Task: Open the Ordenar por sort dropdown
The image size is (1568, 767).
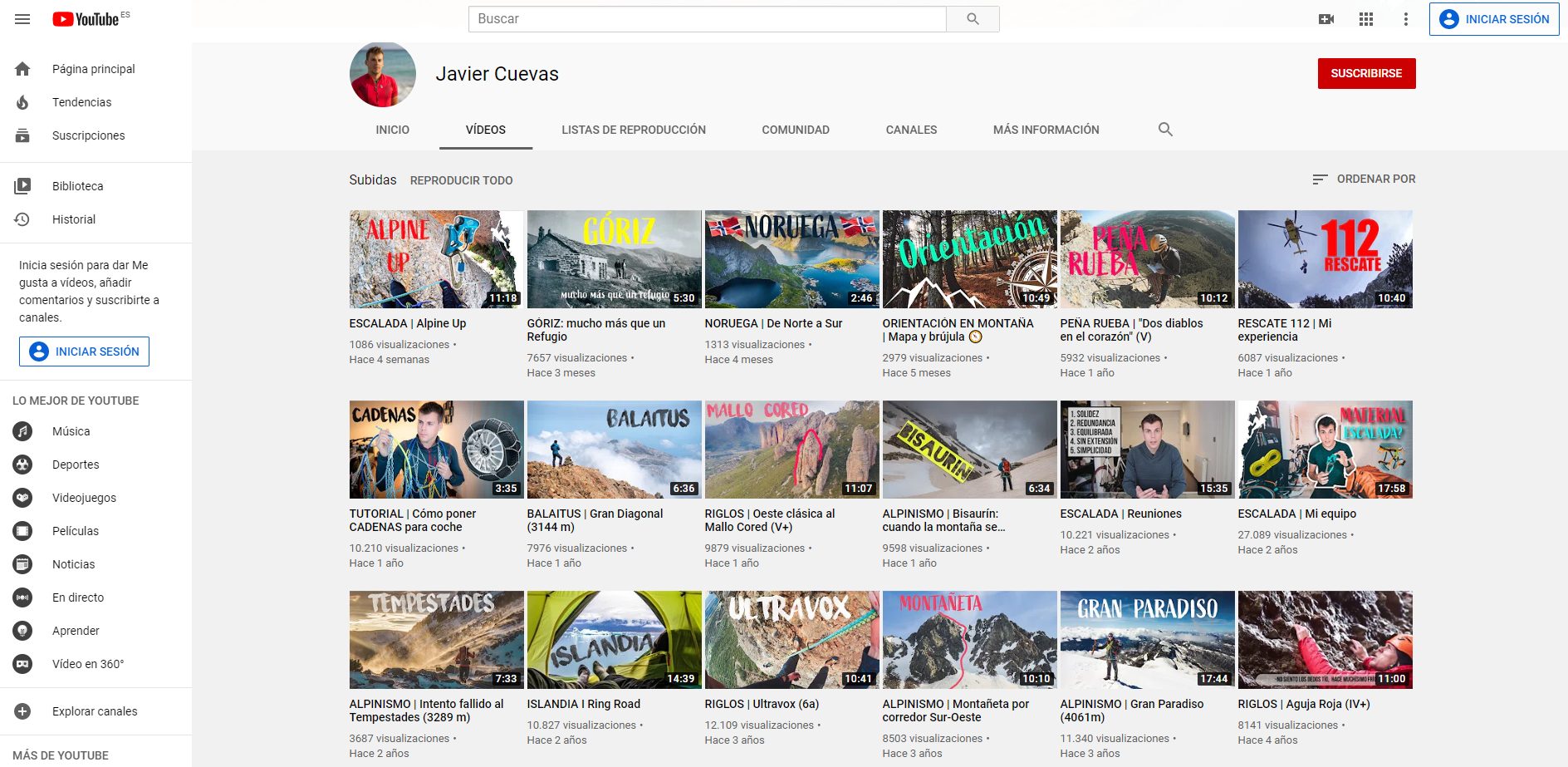Action: 1364,179
